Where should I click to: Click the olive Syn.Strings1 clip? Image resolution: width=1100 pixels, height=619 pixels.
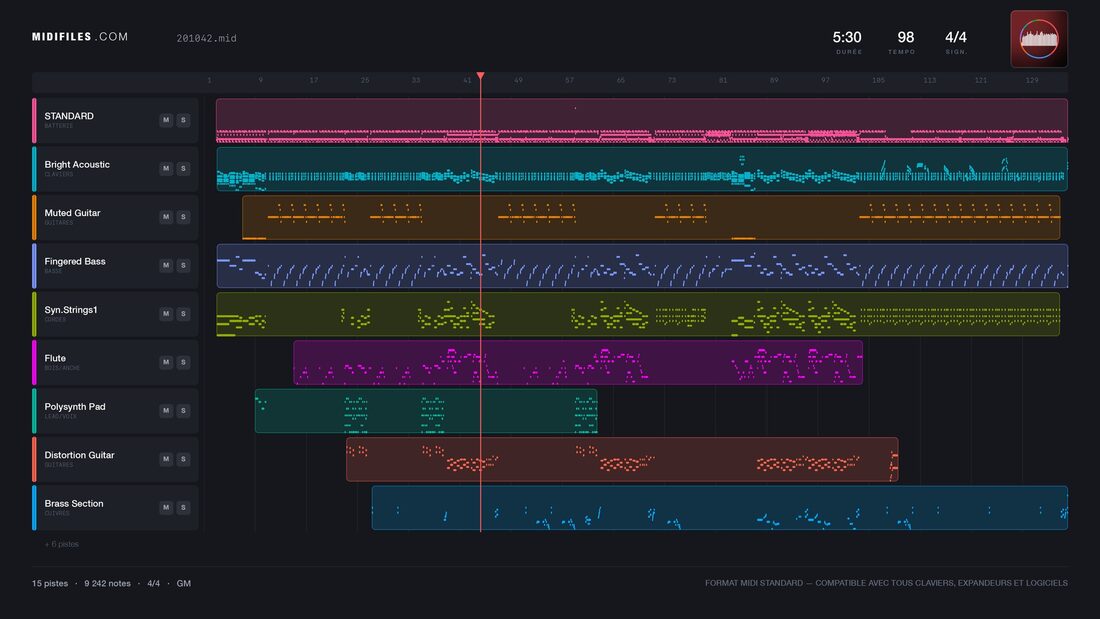tap(638, 314)
